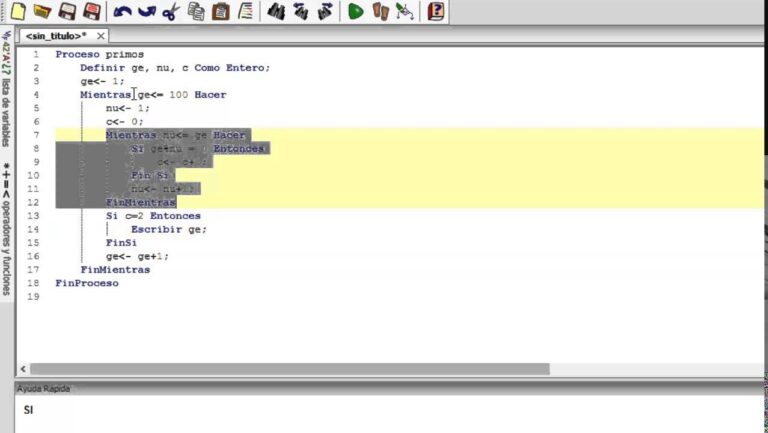The width and height of the screenshot is (768, 433).
Task: Click the Save As red floppy icon
Action: coord(91,12)
